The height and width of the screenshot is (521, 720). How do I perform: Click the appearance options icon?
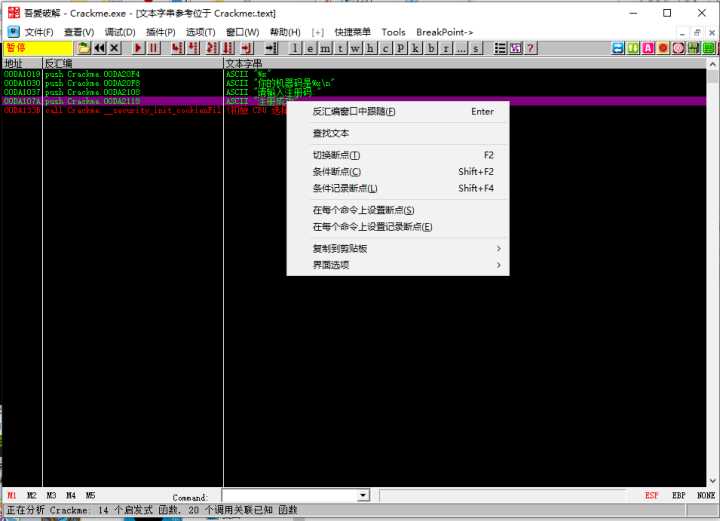point(515,48)
